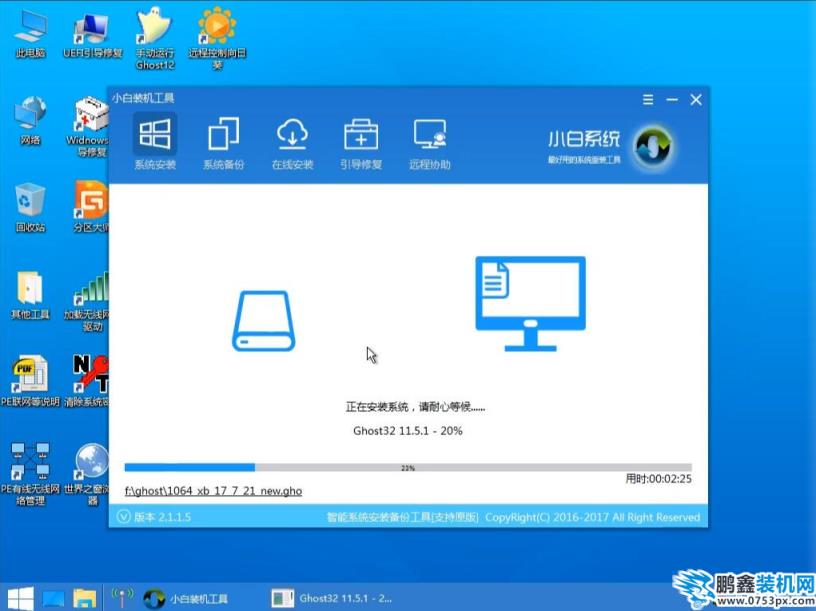Open 手动运行Ghost12 desktop shortcut
816x611 pixels.
[155, 39]
